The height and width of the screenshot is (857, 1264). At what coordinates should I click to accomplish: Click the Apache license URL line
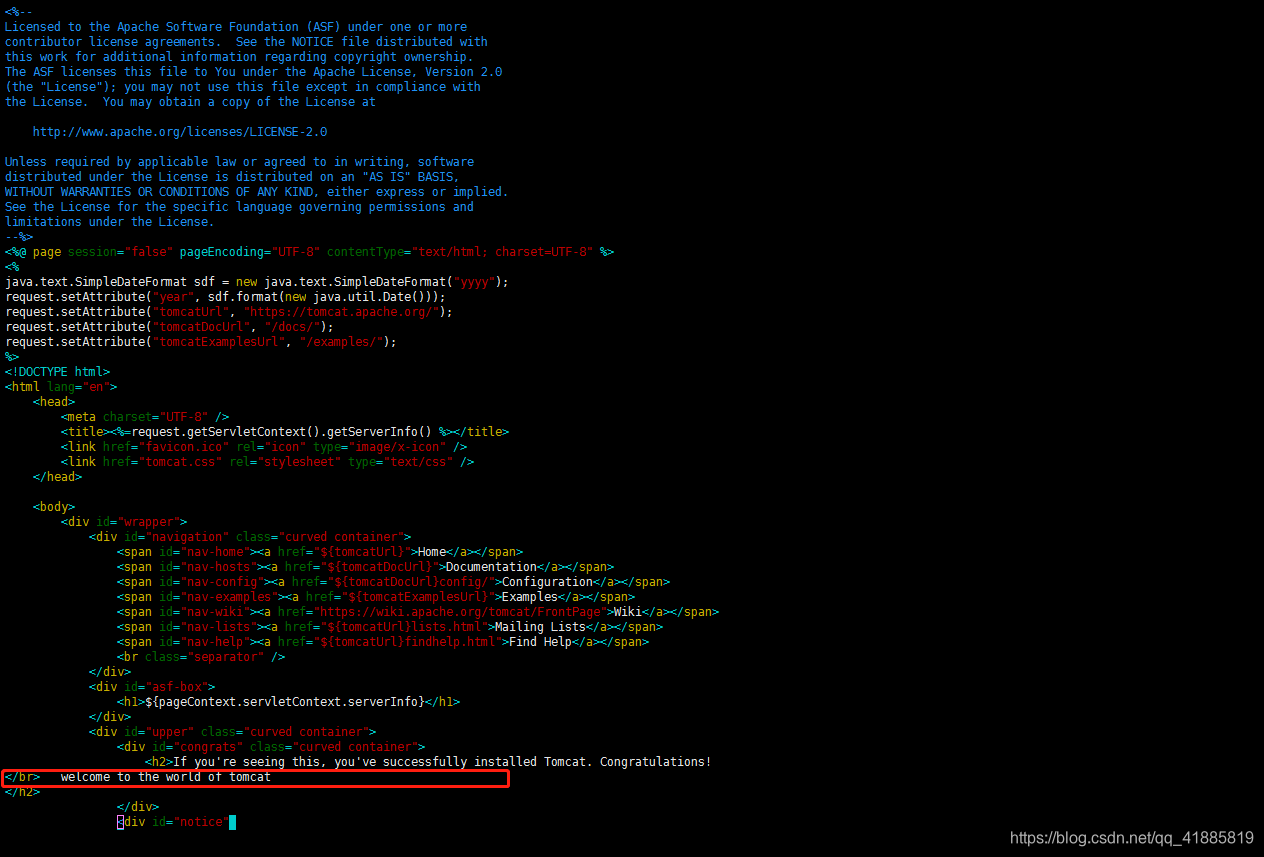180,132
